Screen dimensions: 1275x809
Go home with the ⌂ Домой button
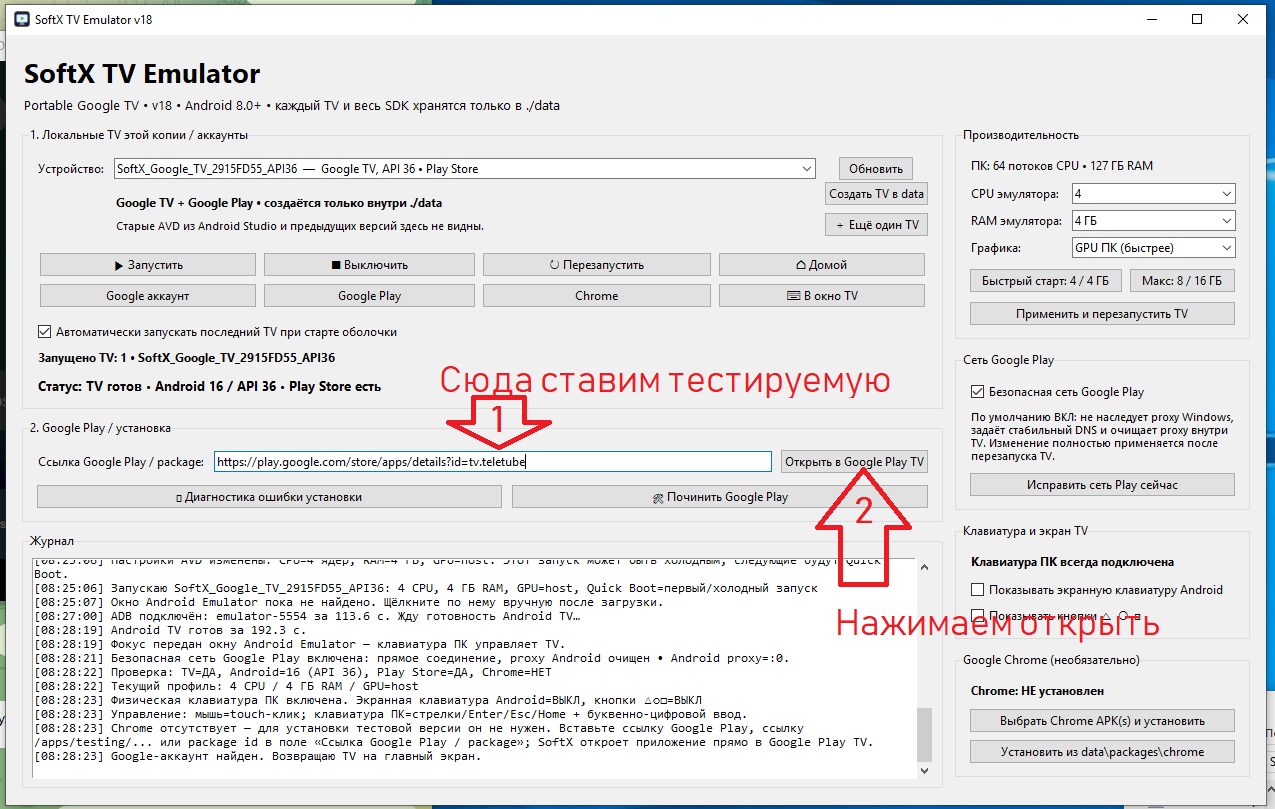[821, 265]
